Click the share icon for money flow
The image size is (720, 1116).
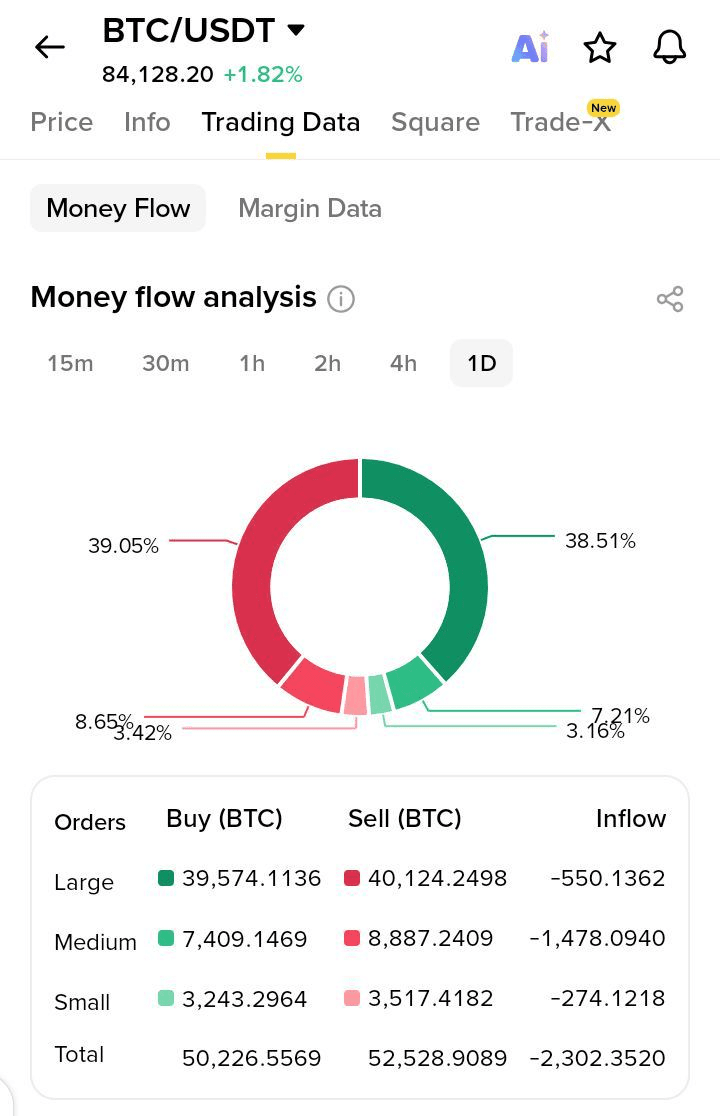click(670, 299)
